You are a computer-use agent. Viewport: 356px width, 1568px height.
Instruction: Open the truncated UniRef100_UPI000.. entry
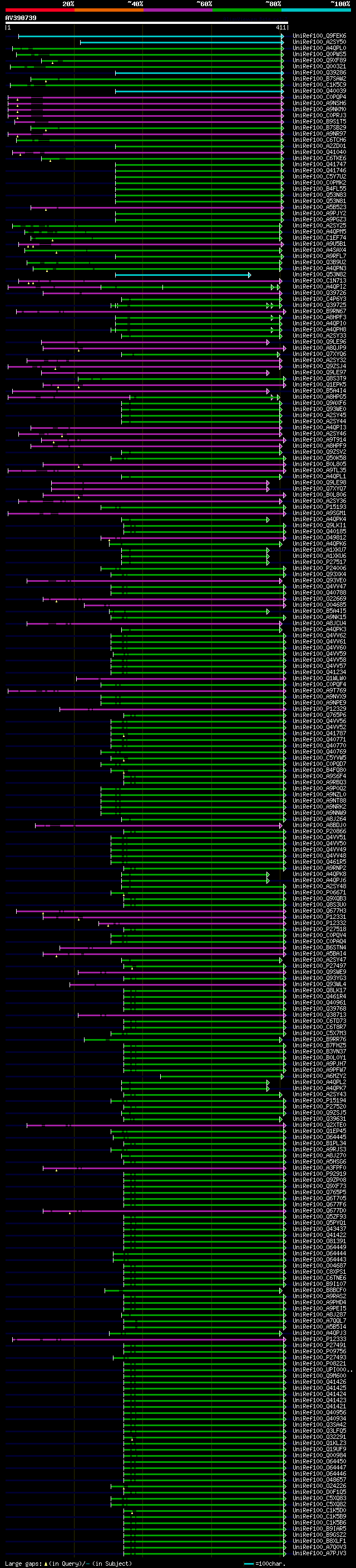pos(322,1369)
